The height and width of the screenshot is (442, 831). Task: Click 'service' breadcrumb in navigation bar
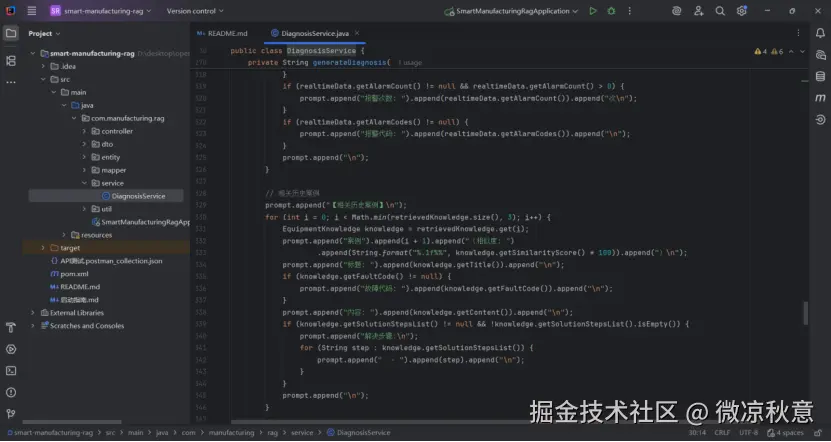302,433
